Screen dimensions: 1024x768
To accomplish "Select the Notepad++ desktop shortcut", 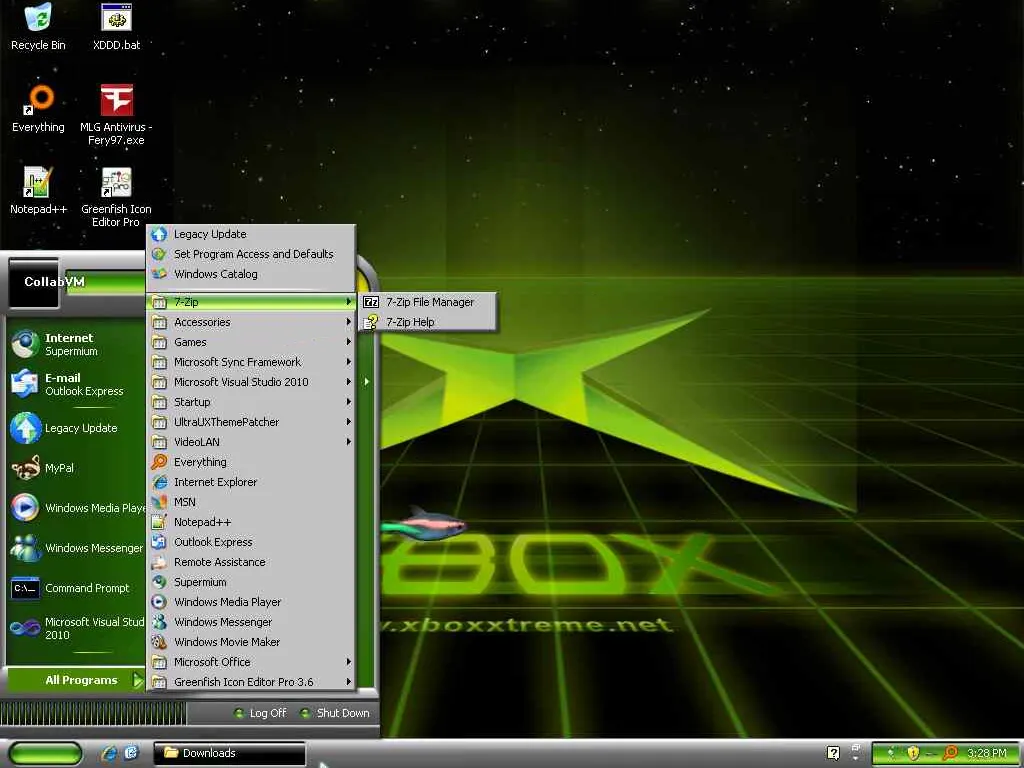I will point(39,191).
